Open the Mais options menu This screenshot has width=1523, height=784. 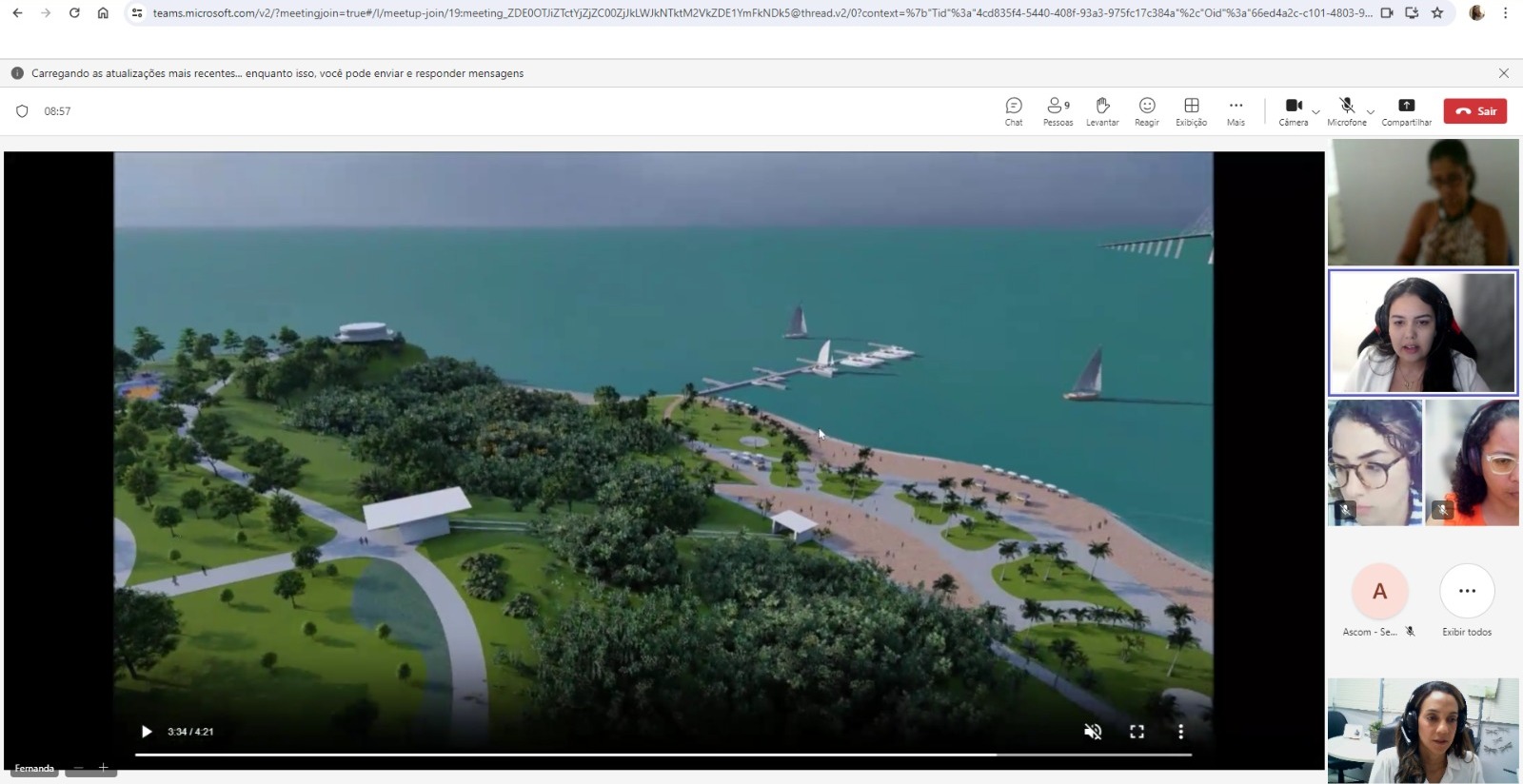[x=1236, y=110]
